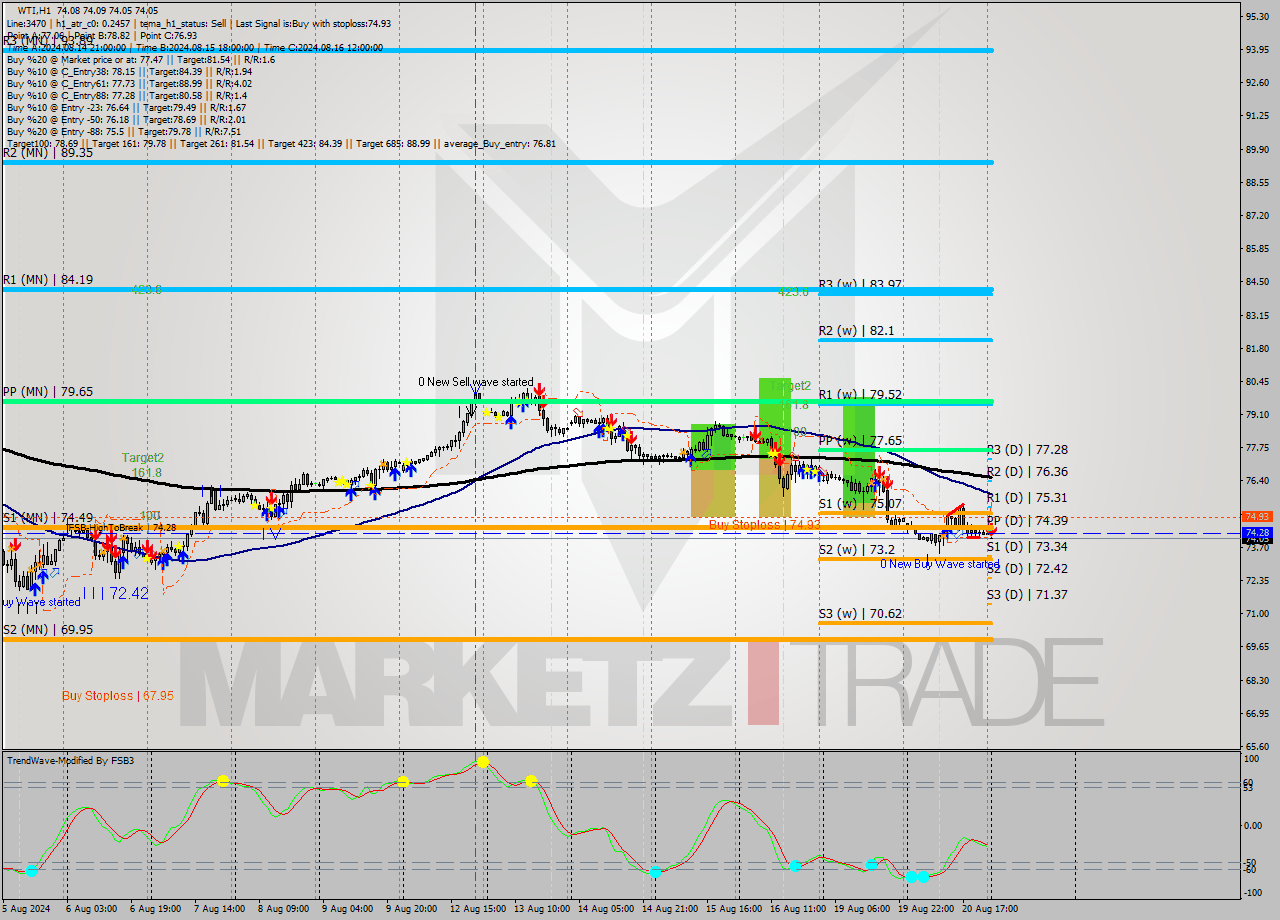Click the oscillator axis label -100

(1254, 892)
